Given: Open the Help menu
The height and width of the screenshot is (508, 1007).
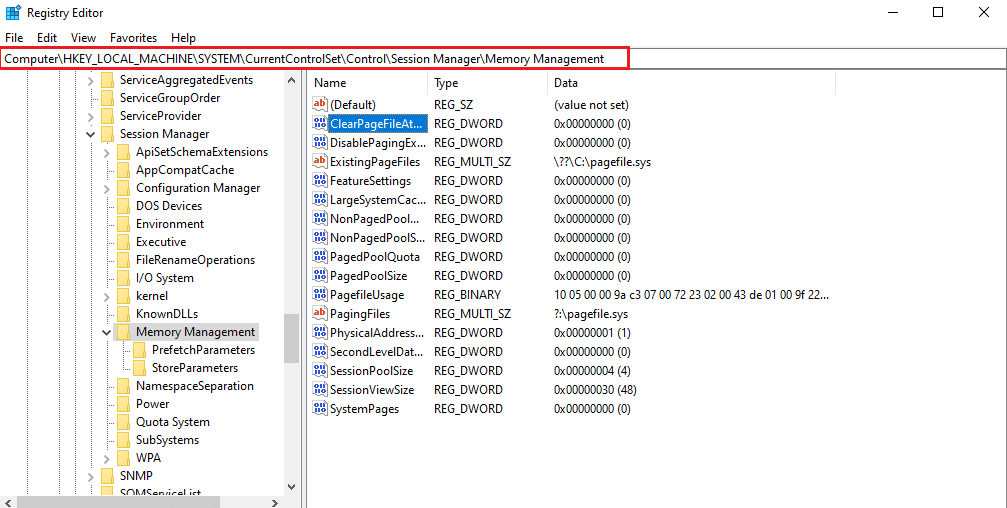Looking at the screenshot, I should tap(183, 38).
